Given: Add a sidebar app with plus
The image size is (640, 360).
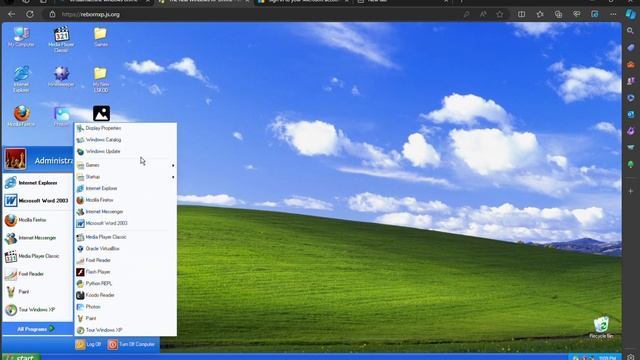Looking at the screenshot, I should tap(631, 191).
